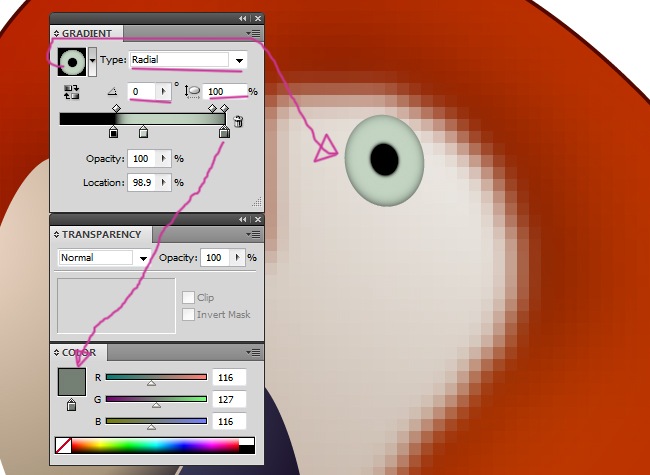This screenshot has height=475, width=650.
Task: Click the aspect ratio field showing 100
Action: tap(224, 92)
